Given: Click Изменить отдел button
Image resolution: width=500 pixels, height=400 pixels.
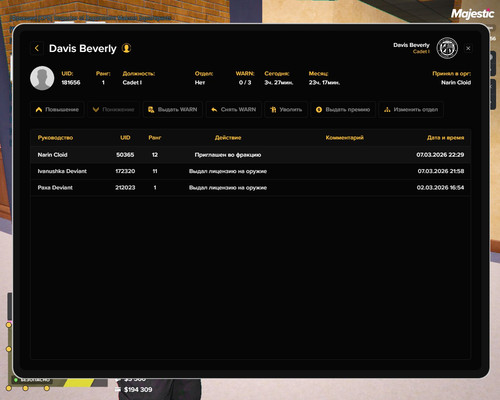Looking at the screenshot, I should coord(411,109).
